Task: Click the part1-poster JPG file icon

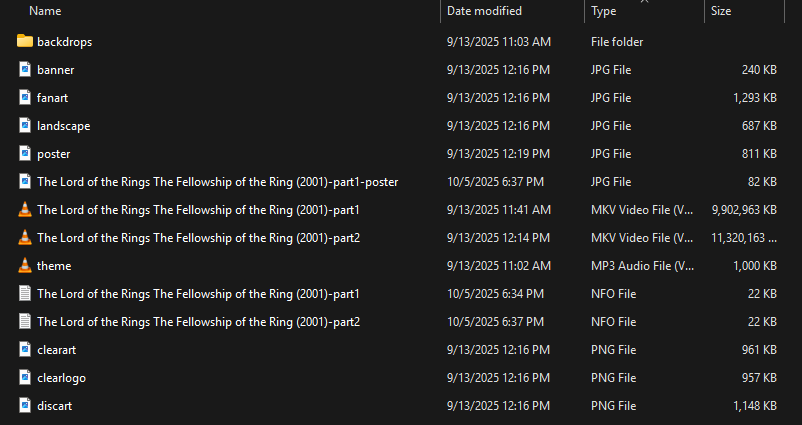Action: pyautogui.click(x=25, y=182)
